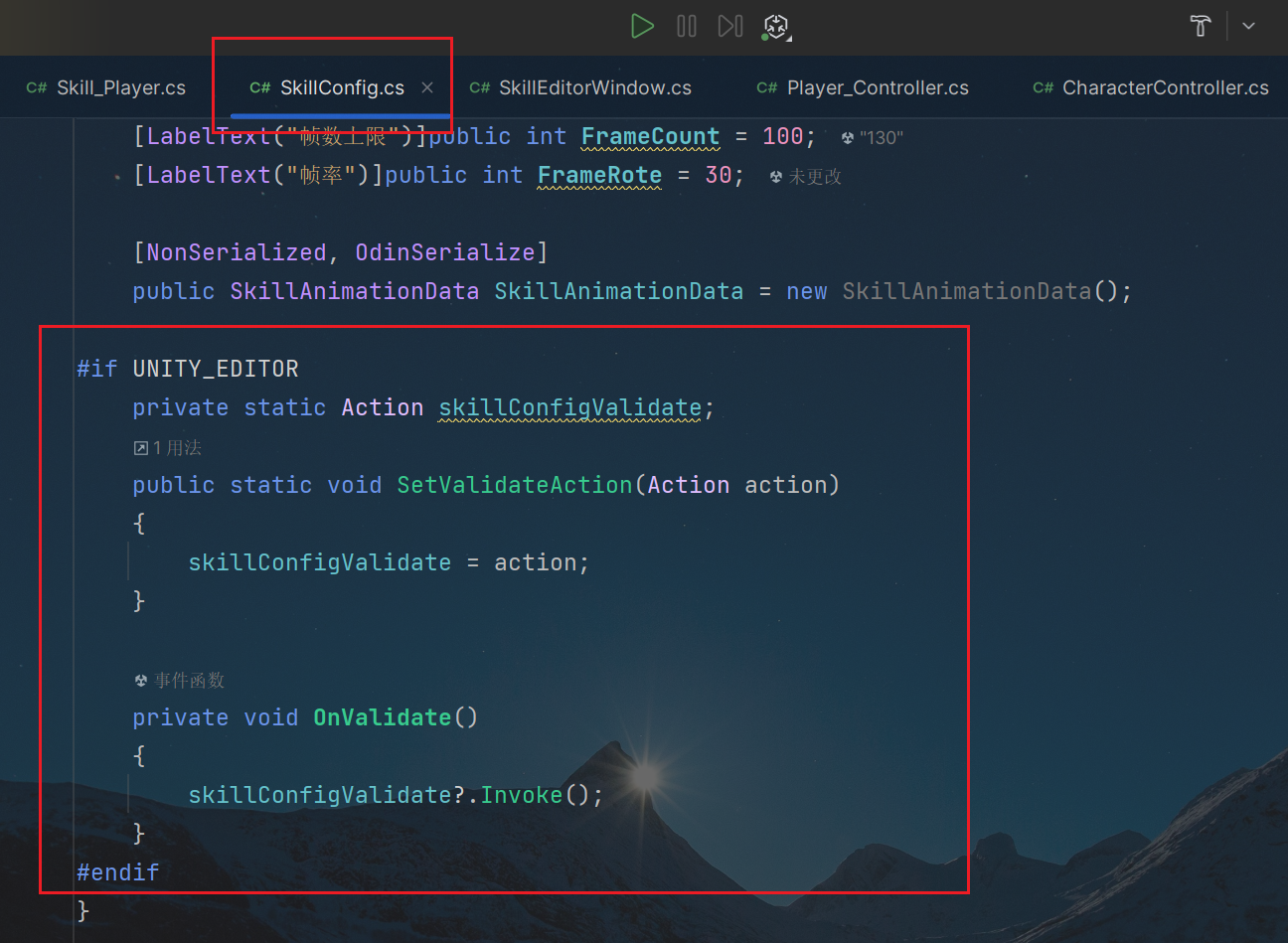Place the cursor on the OnValidate method name

tap(382, 717)
